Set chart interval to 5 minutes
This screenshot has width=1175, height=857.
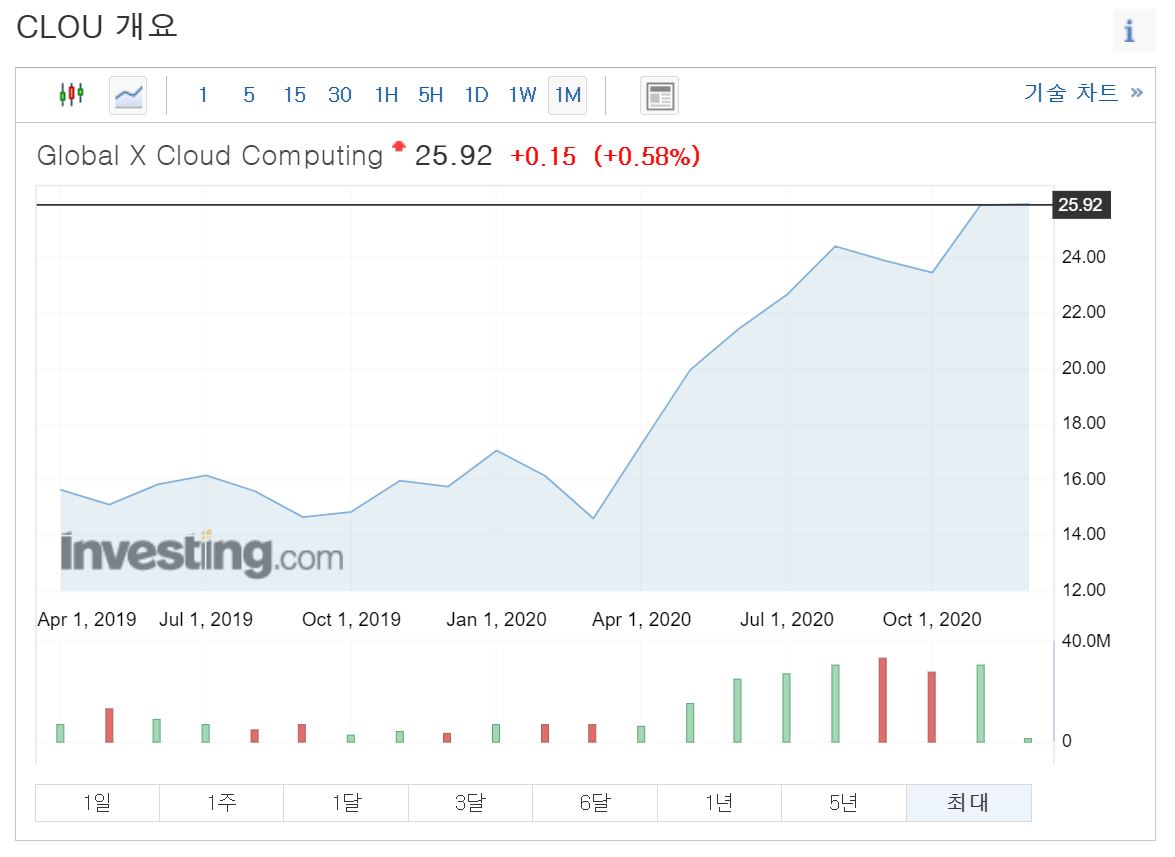click(x=249, y=95)
